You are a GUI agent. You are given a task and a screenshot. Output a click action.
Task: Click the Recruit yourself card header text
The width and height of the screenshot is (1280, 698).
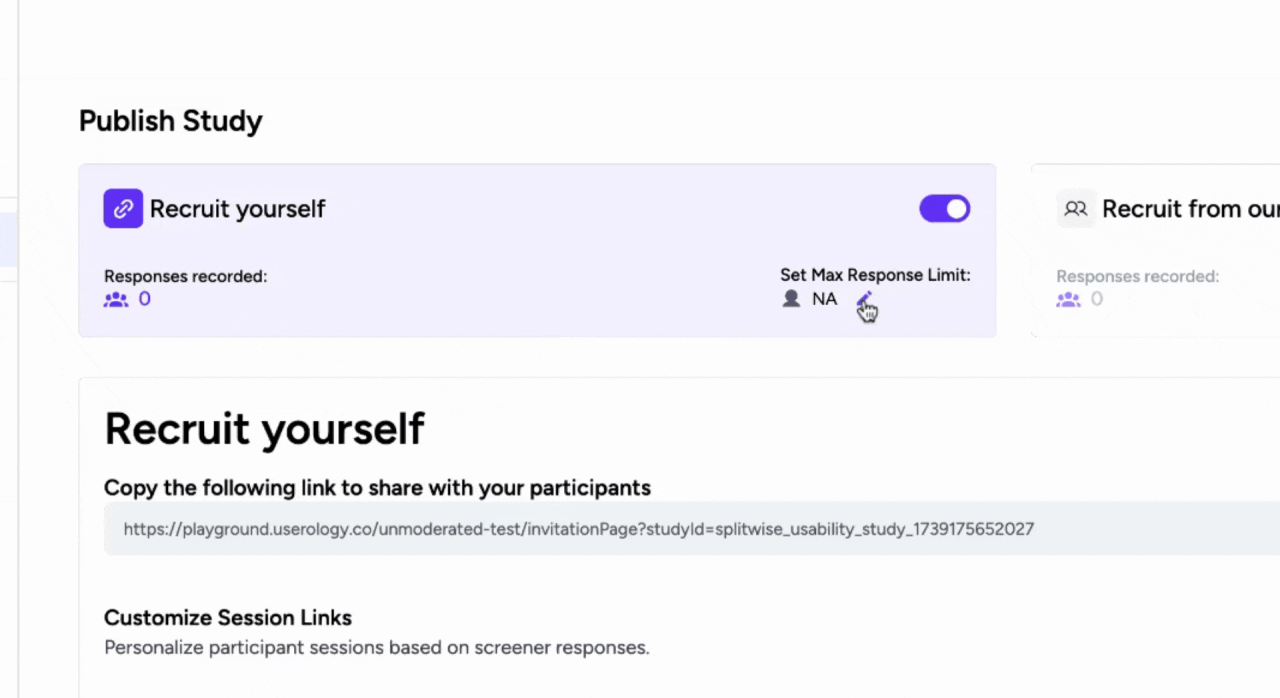point(237,208)
